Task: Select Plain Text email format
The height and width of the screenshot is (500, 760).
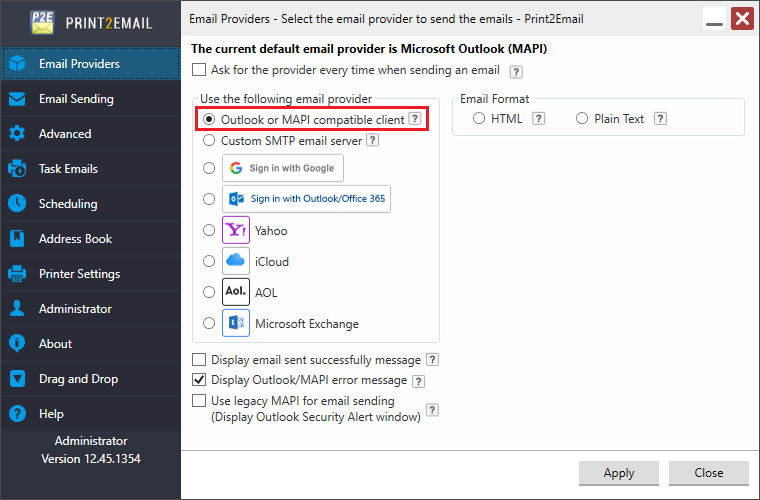Action: click(x=582, y=119)
